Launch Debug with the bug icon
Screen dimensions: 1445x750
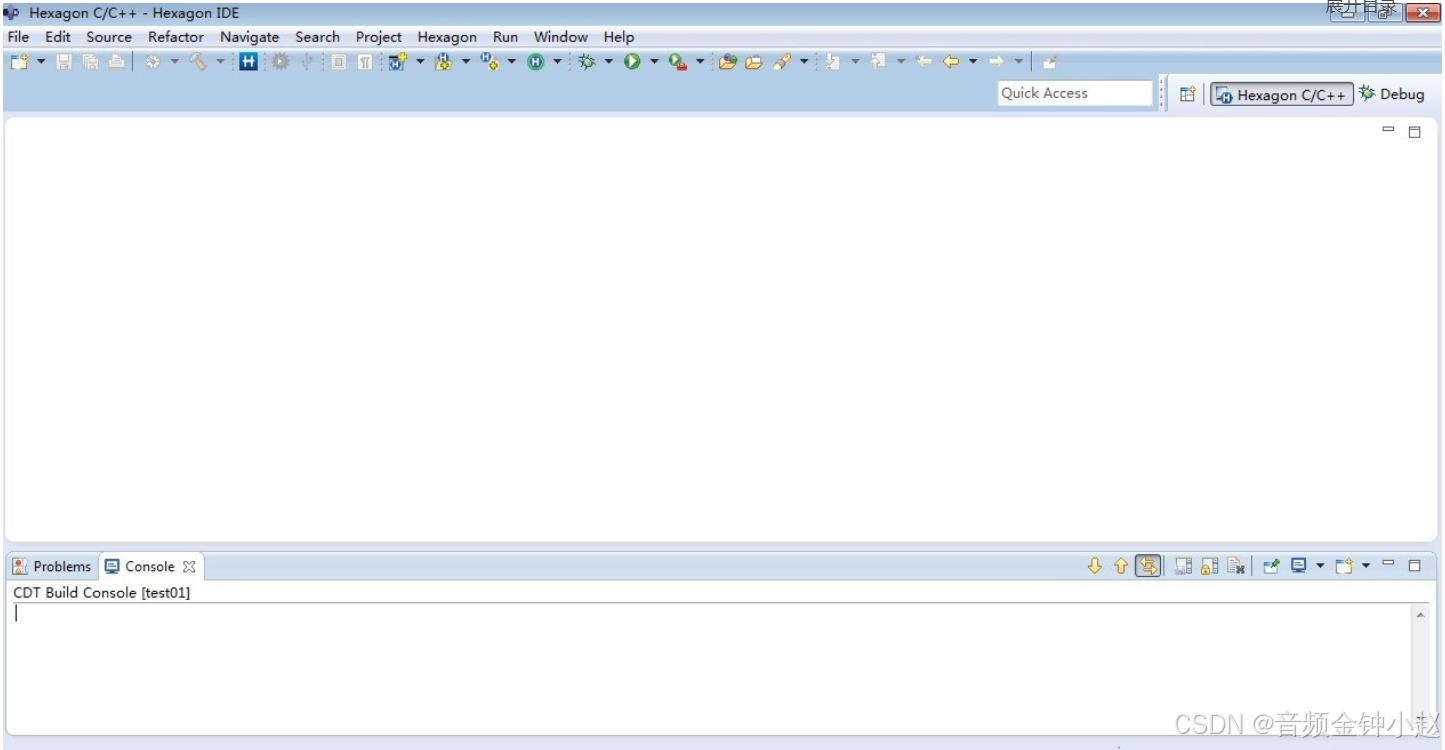[x=586, y=62]
